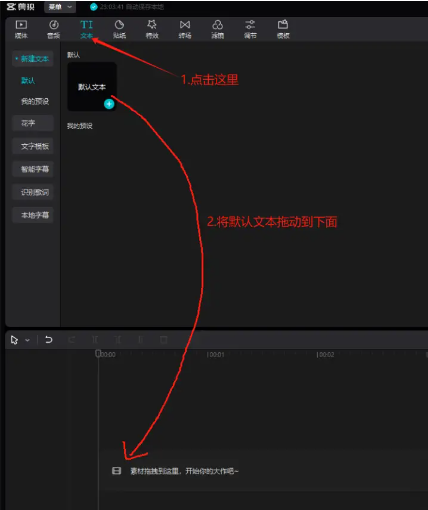Open the 转场 transitions icon
Image resolution: width=428 pixels, height=510 pixels.
(x=185, y=29)
